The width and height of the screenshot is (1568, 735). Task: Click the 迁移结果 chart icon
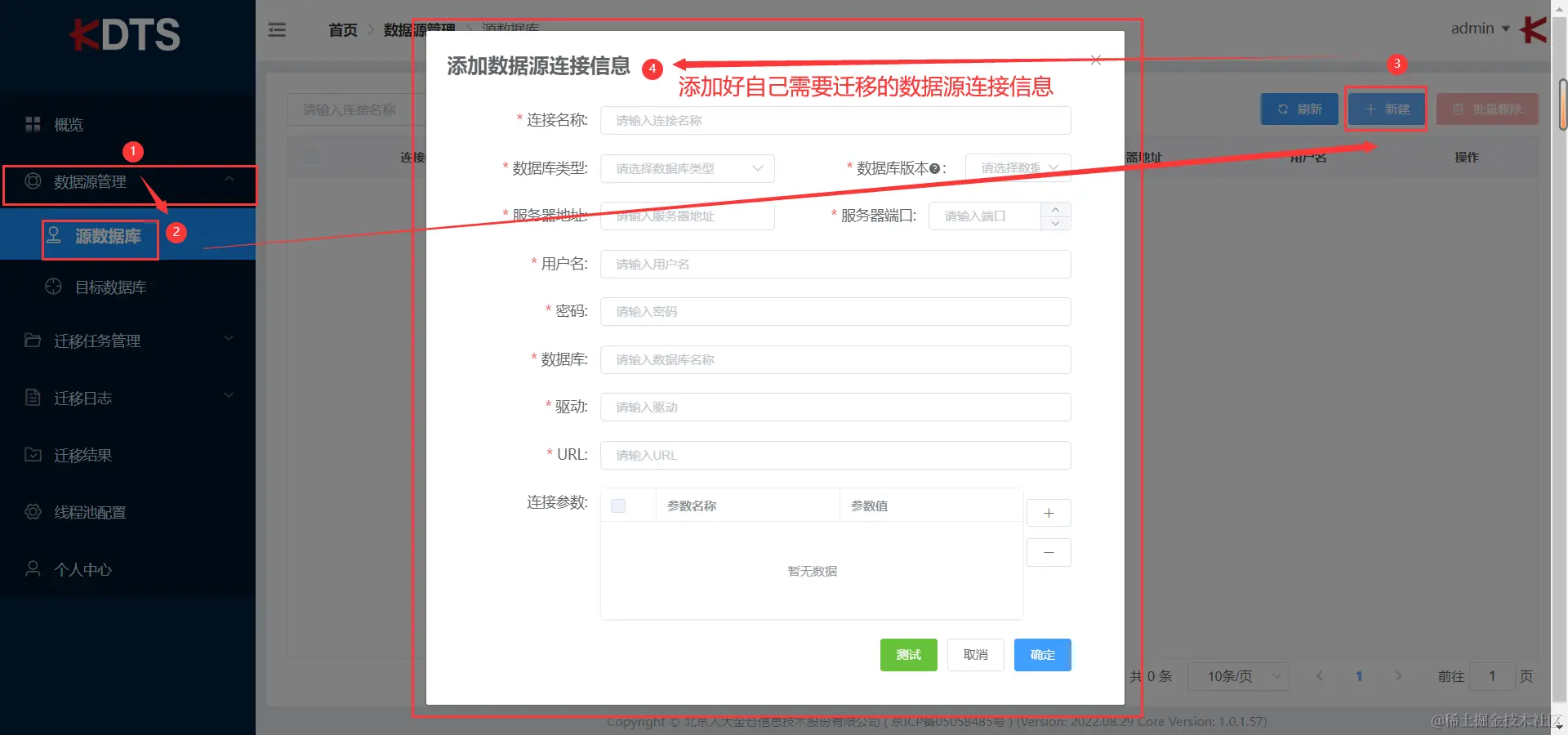[x=33, y=454]
